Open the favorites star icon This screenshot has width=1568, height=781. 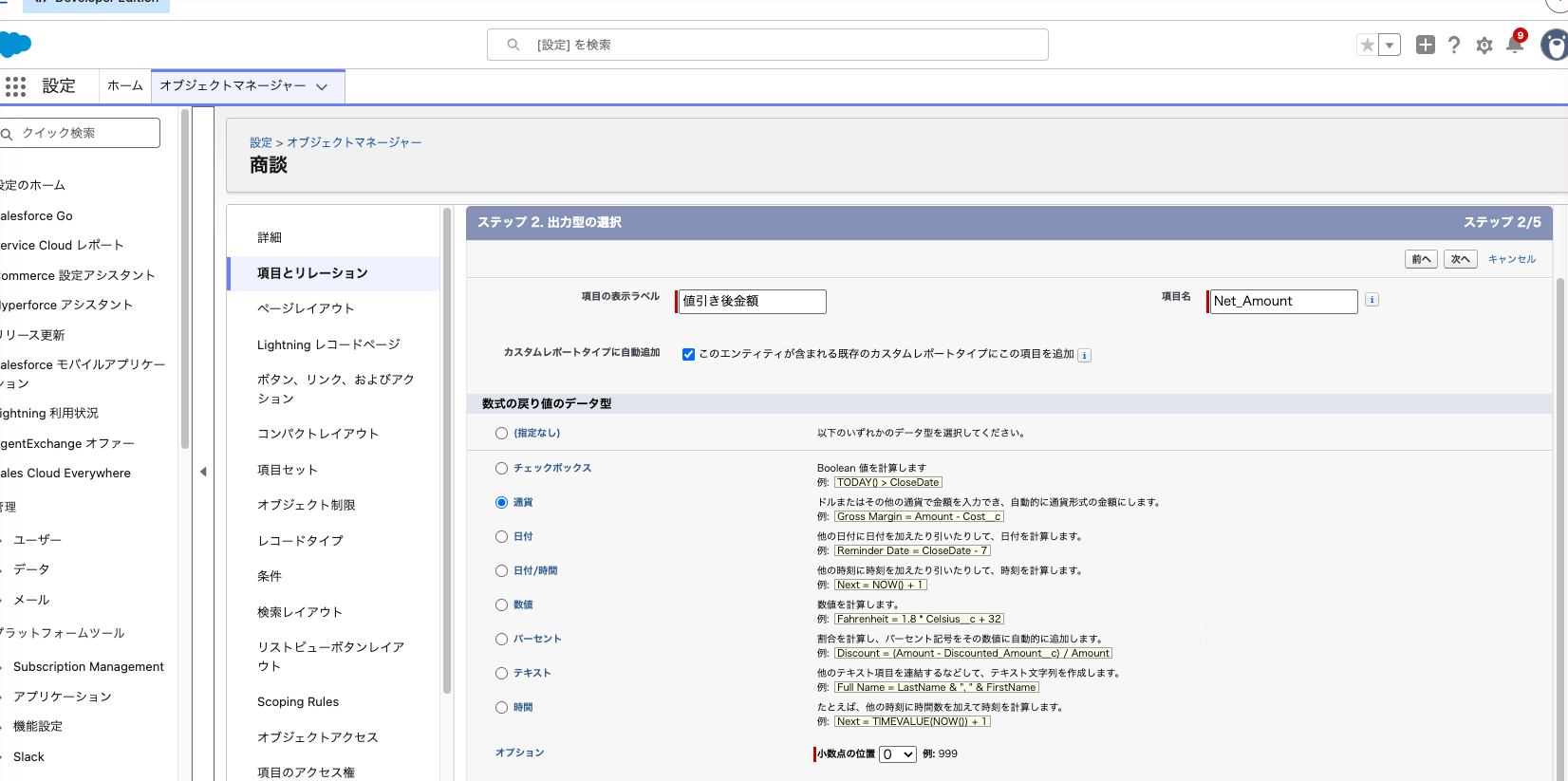pos(1367,45)
